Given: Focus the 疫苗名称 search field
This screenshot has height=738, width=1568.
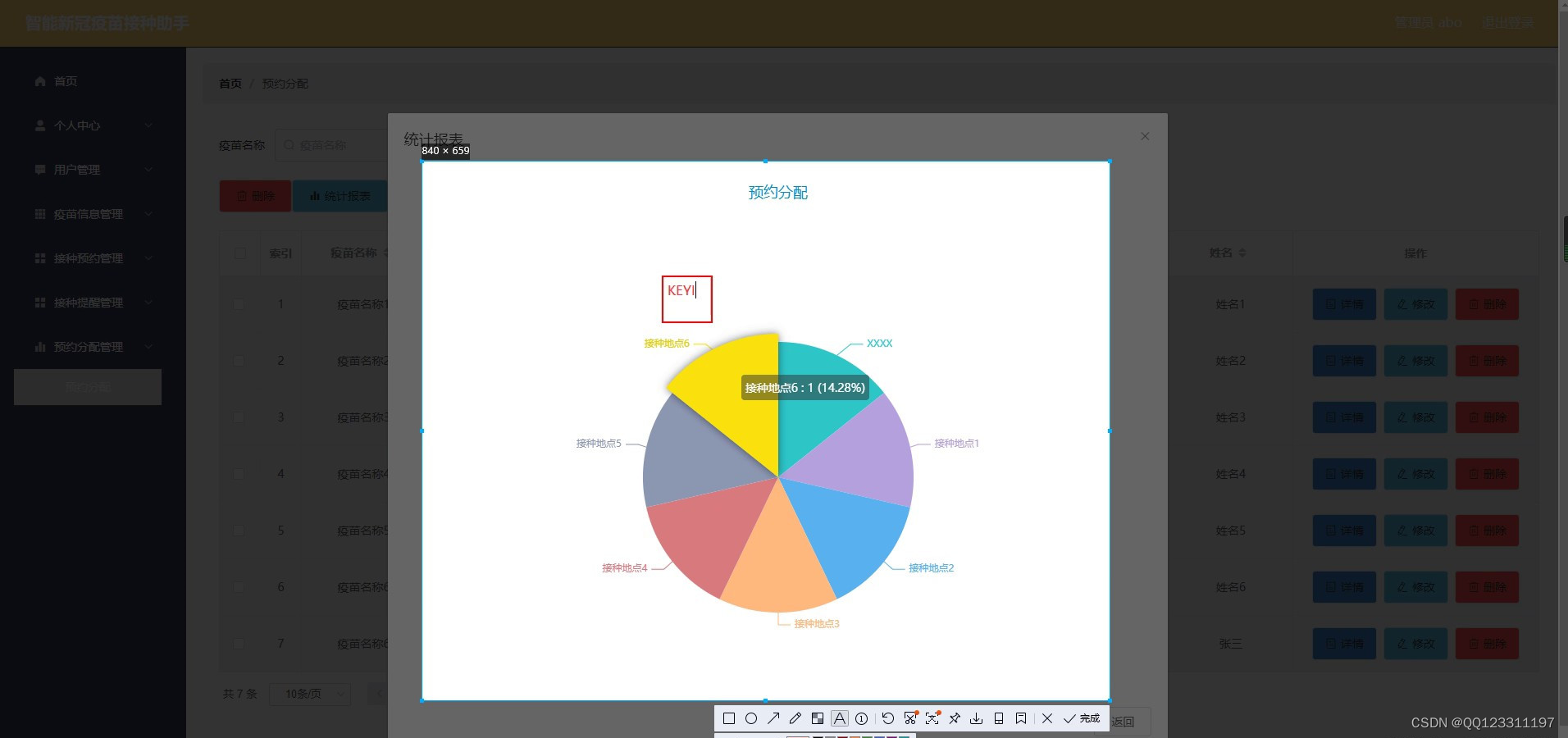Looking at the screenshot, I should click(x=331, y=145).
